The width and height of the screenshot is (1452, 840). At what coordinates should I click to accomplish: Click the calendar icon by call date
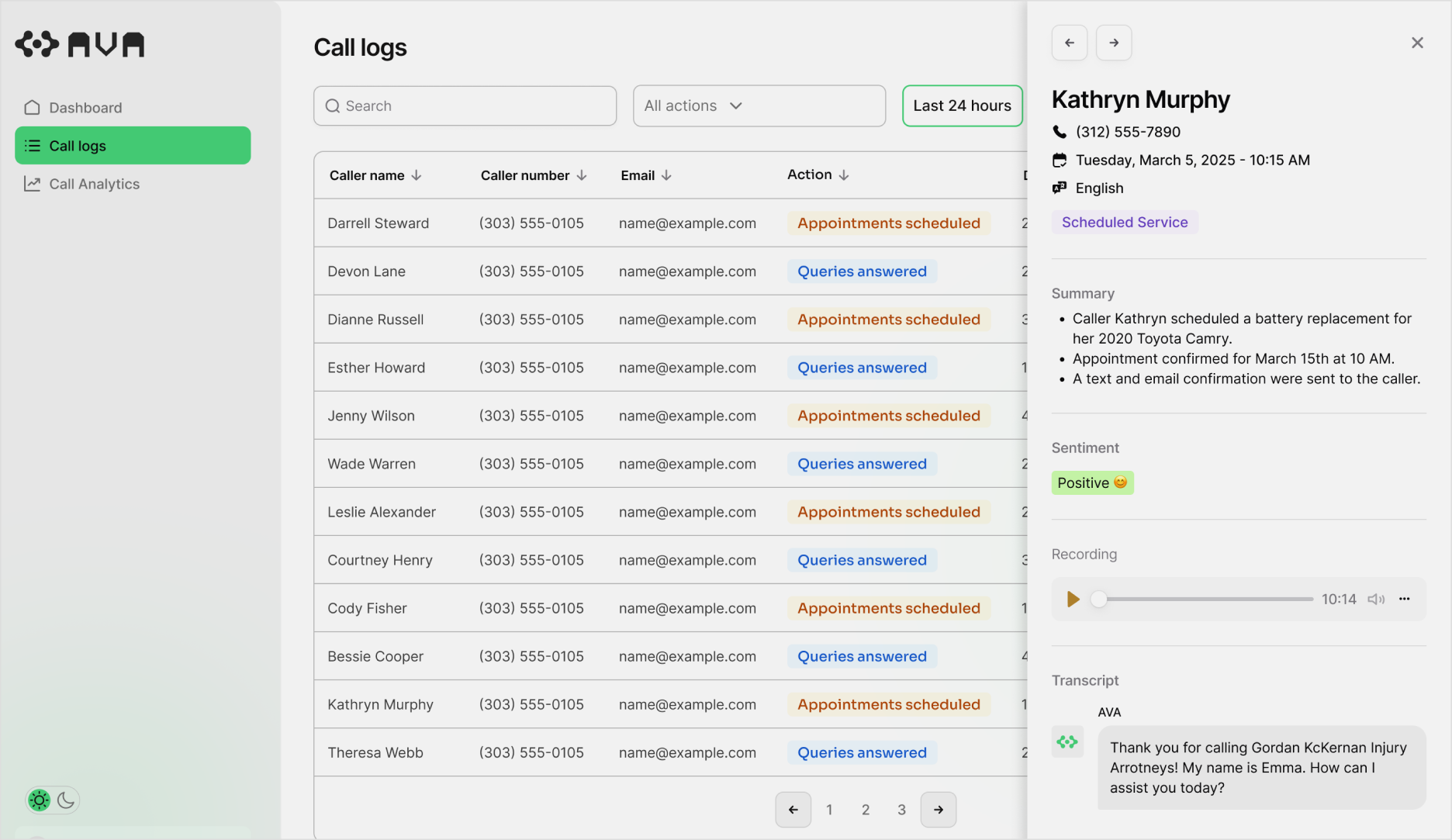(x=1060, y=160)
